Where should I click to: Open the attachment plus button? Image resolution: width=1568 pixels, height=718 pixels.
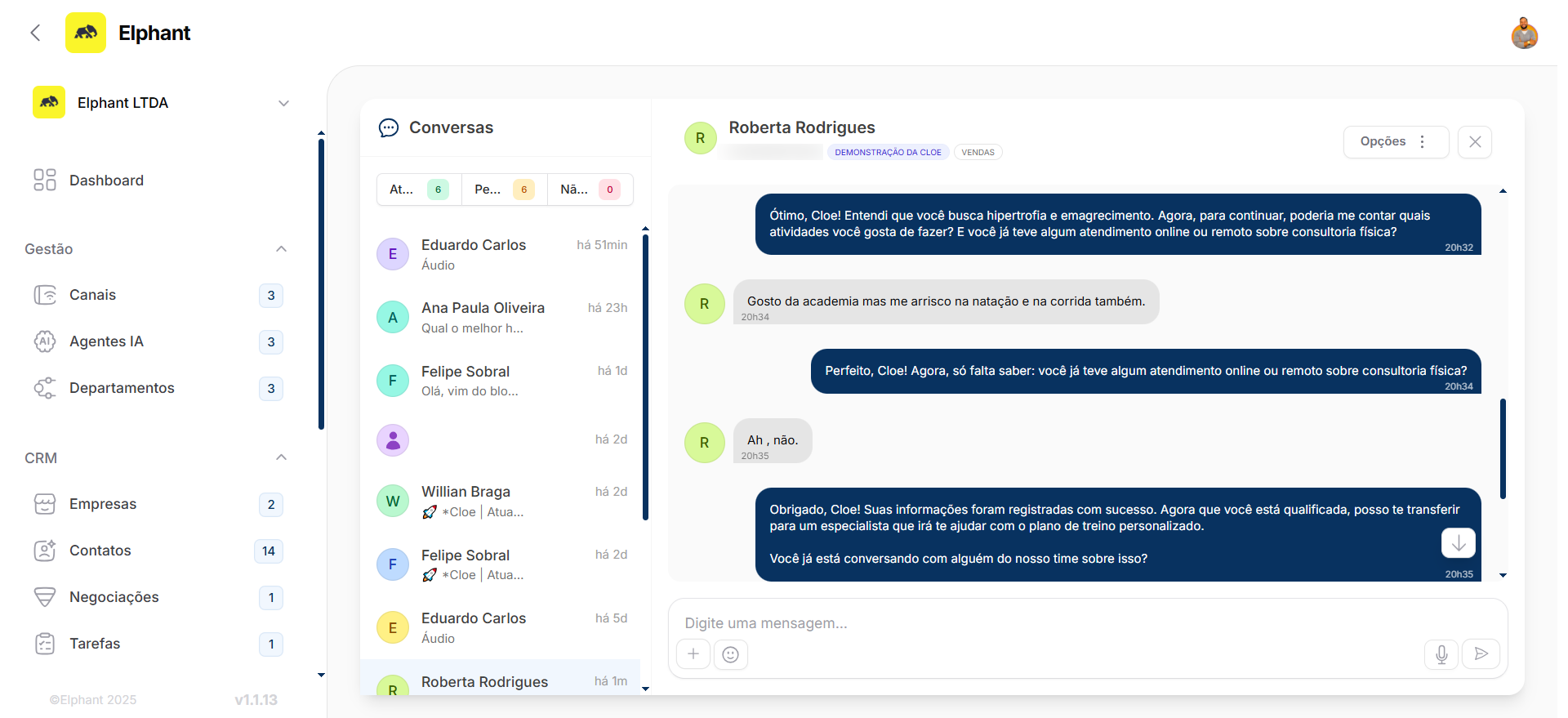(x=693, y=653)
